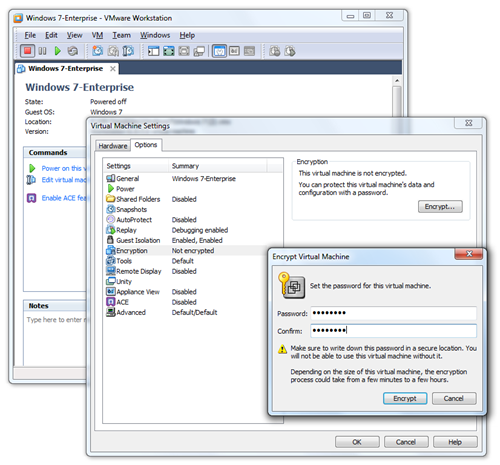
Task: Click the Password input field
Action: pos(393,313)
